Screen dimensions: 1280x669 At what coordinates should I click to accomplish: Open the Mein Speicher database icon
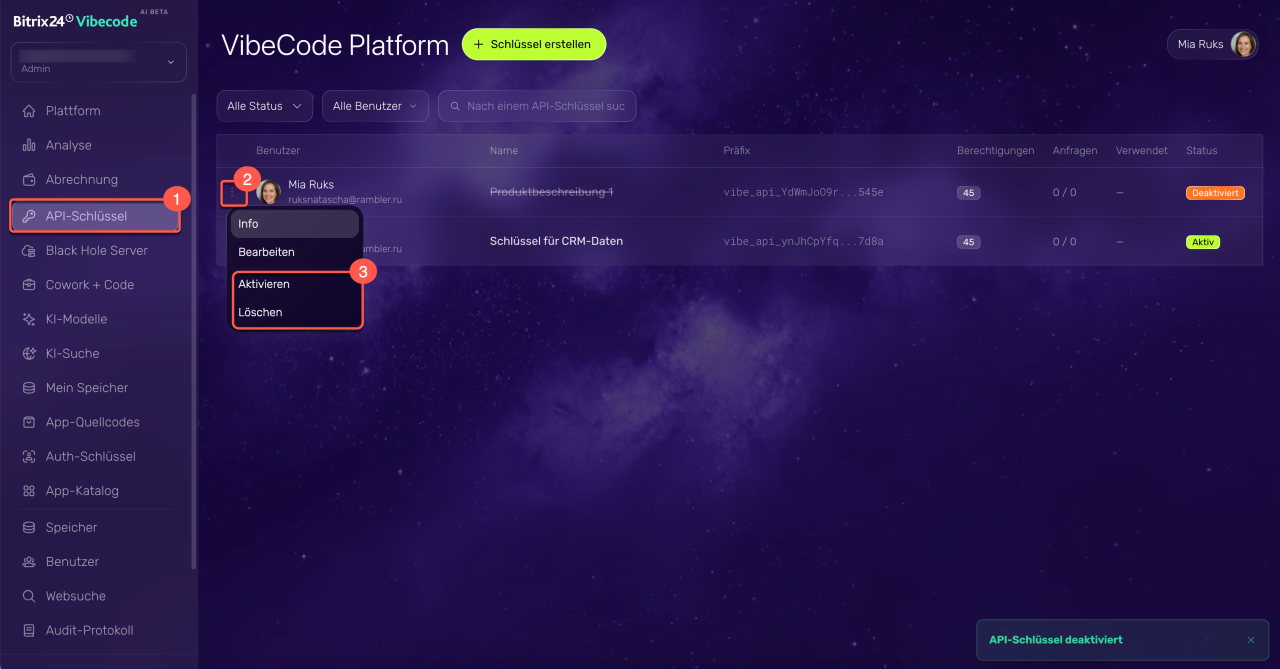pos(29,388)
